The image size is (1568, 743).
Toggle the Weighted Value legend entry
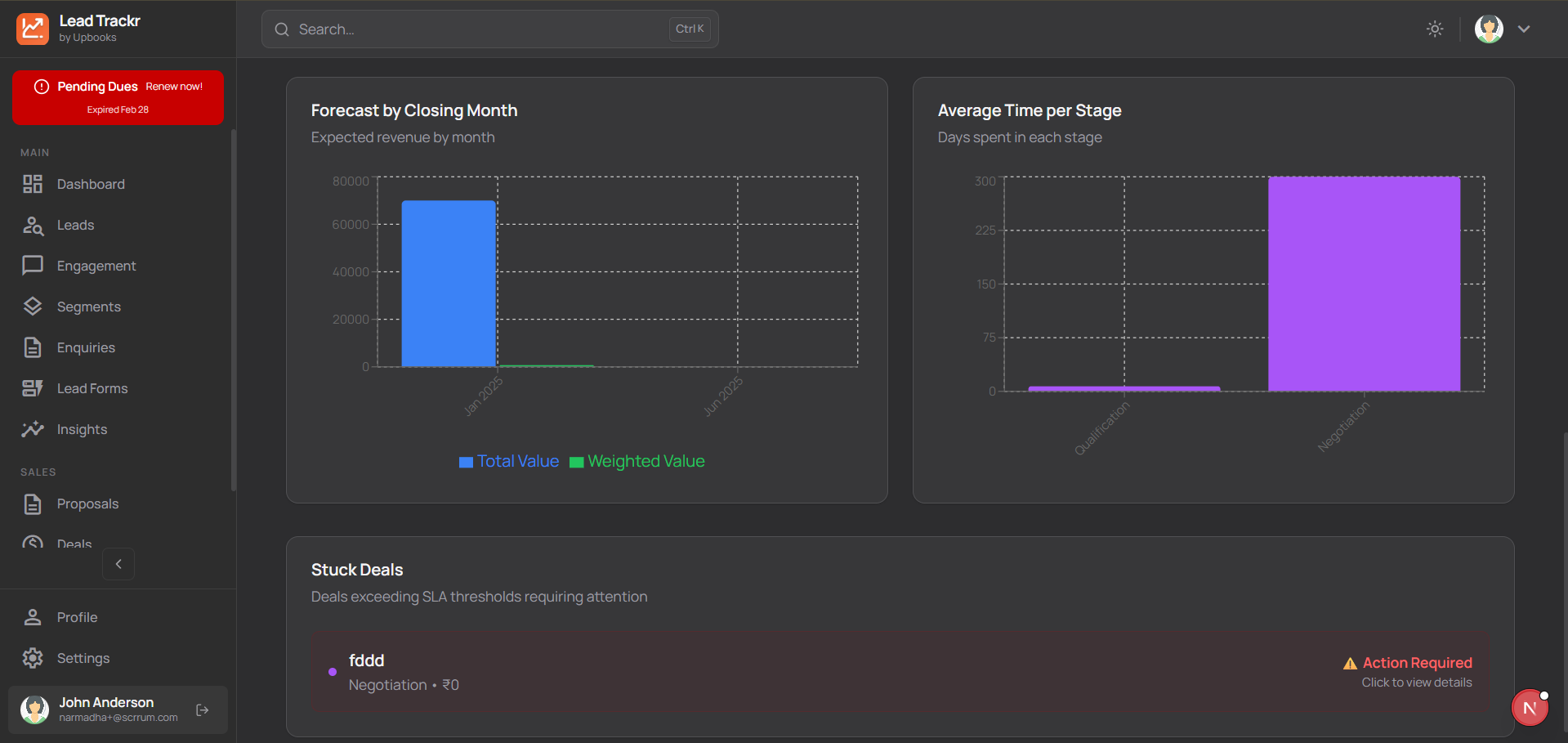click(637, 461)
